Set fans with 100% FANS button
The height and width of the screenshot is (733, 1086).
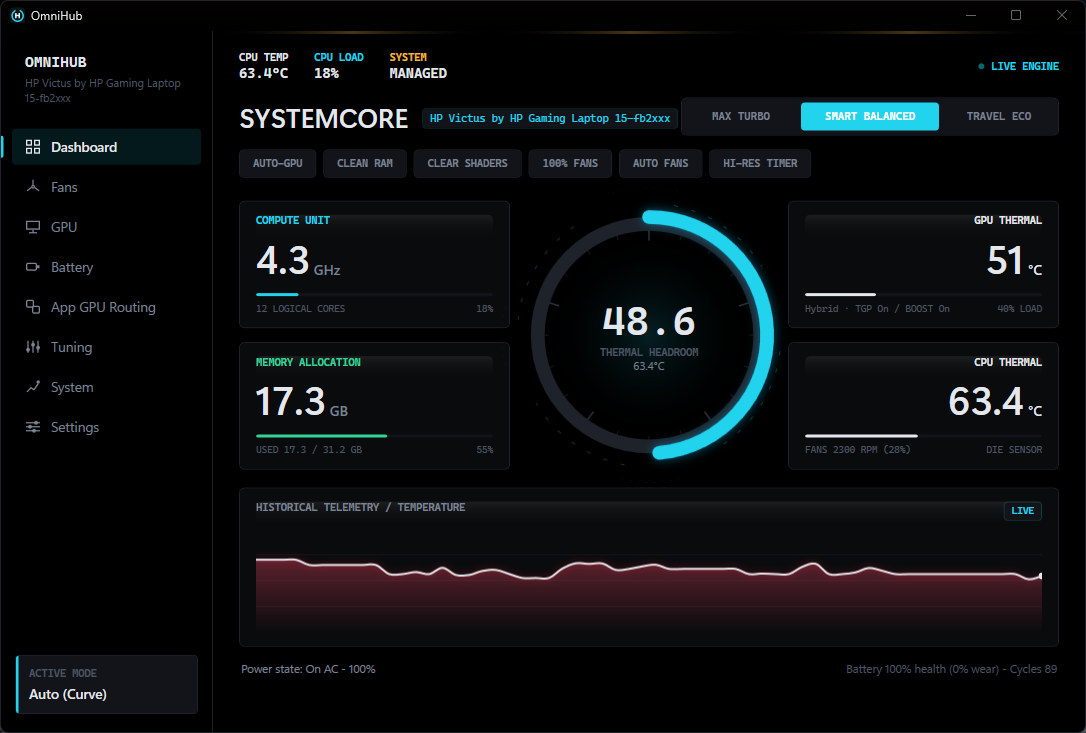tap(570, 164)
